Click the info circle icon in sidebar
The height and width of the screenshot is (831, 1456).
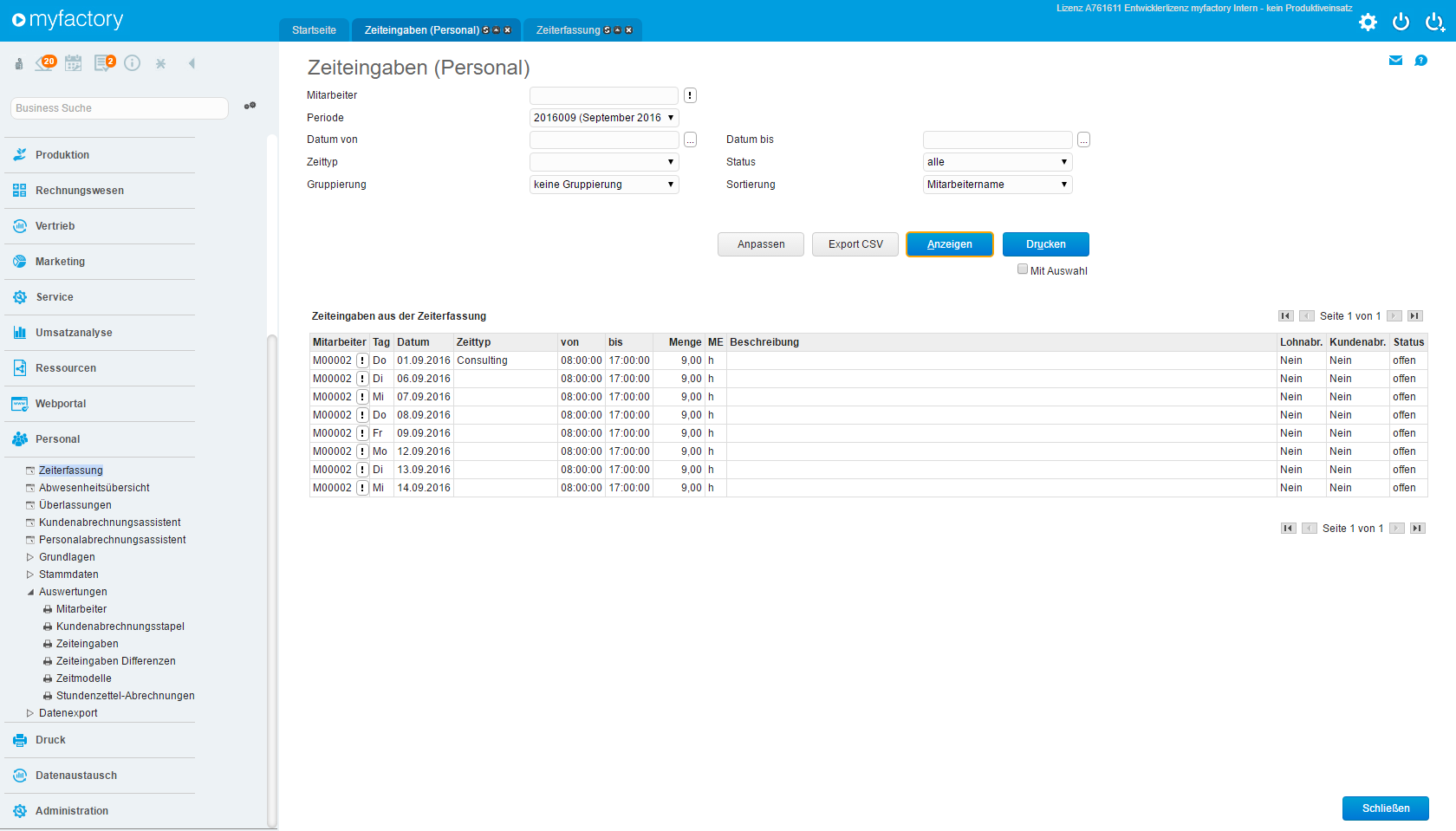tap(132, 63)
